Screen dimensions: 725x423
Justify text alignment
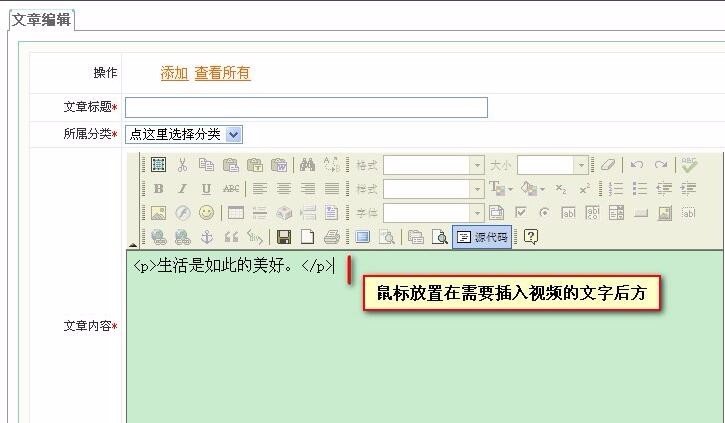[x=332, y=189]
